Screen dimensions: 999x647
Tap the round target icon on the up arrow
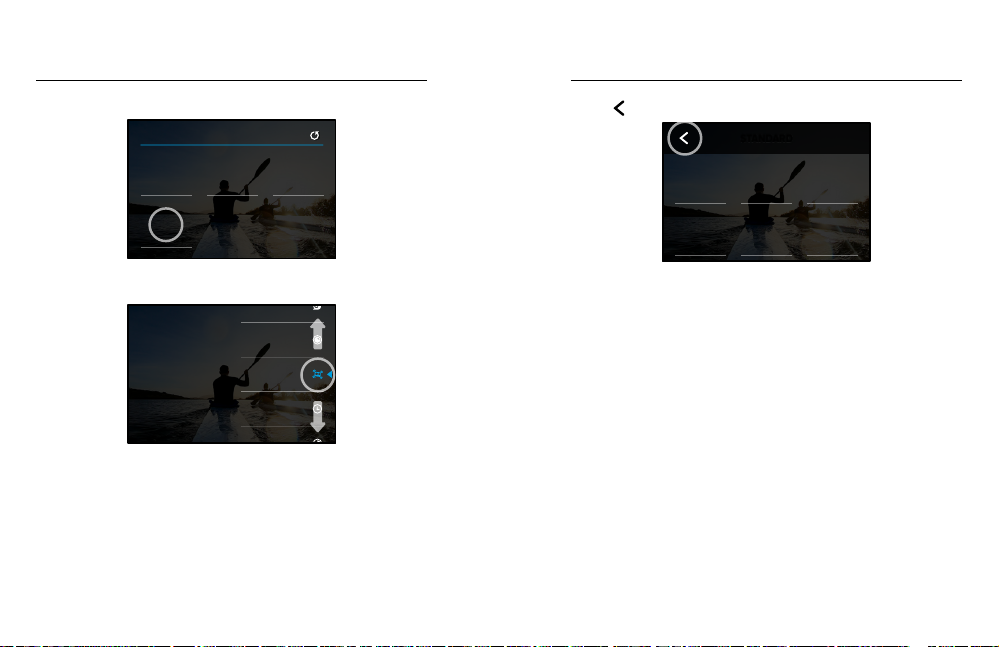[317, 340]
